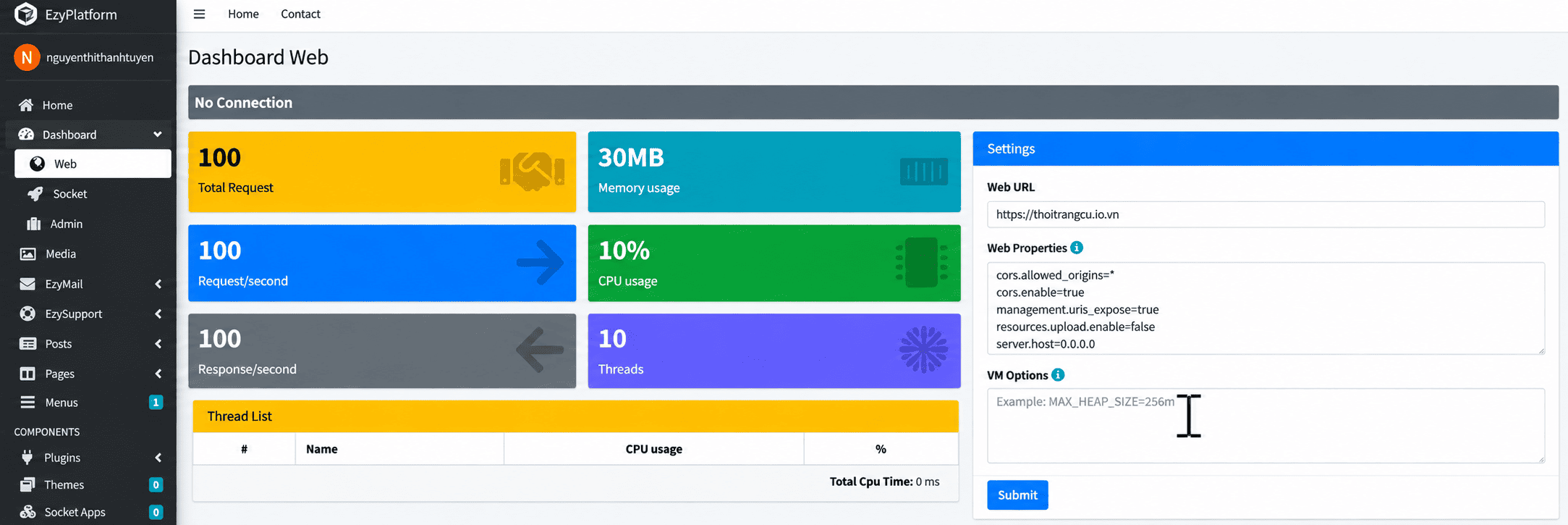Expand the EzyMail submenu arrow
This screenshot has height=525, width=1568.
158,284
